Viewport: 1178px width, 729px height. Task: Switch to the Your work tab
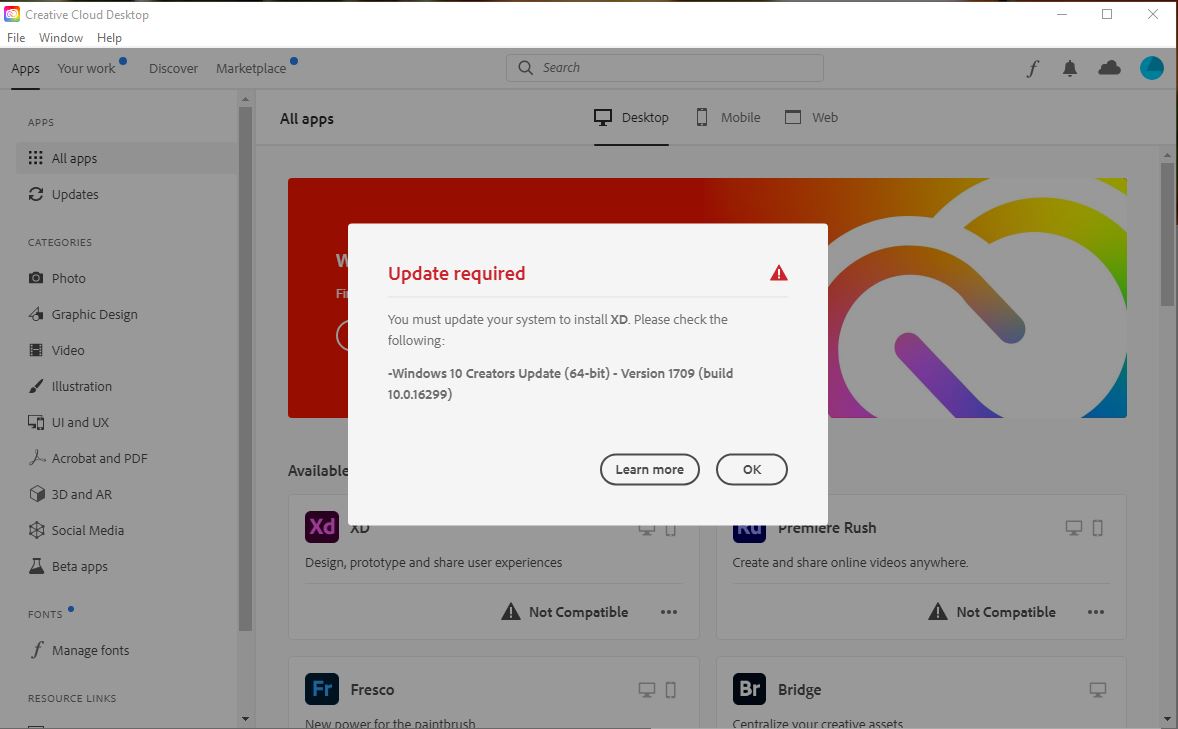(86, 68)
